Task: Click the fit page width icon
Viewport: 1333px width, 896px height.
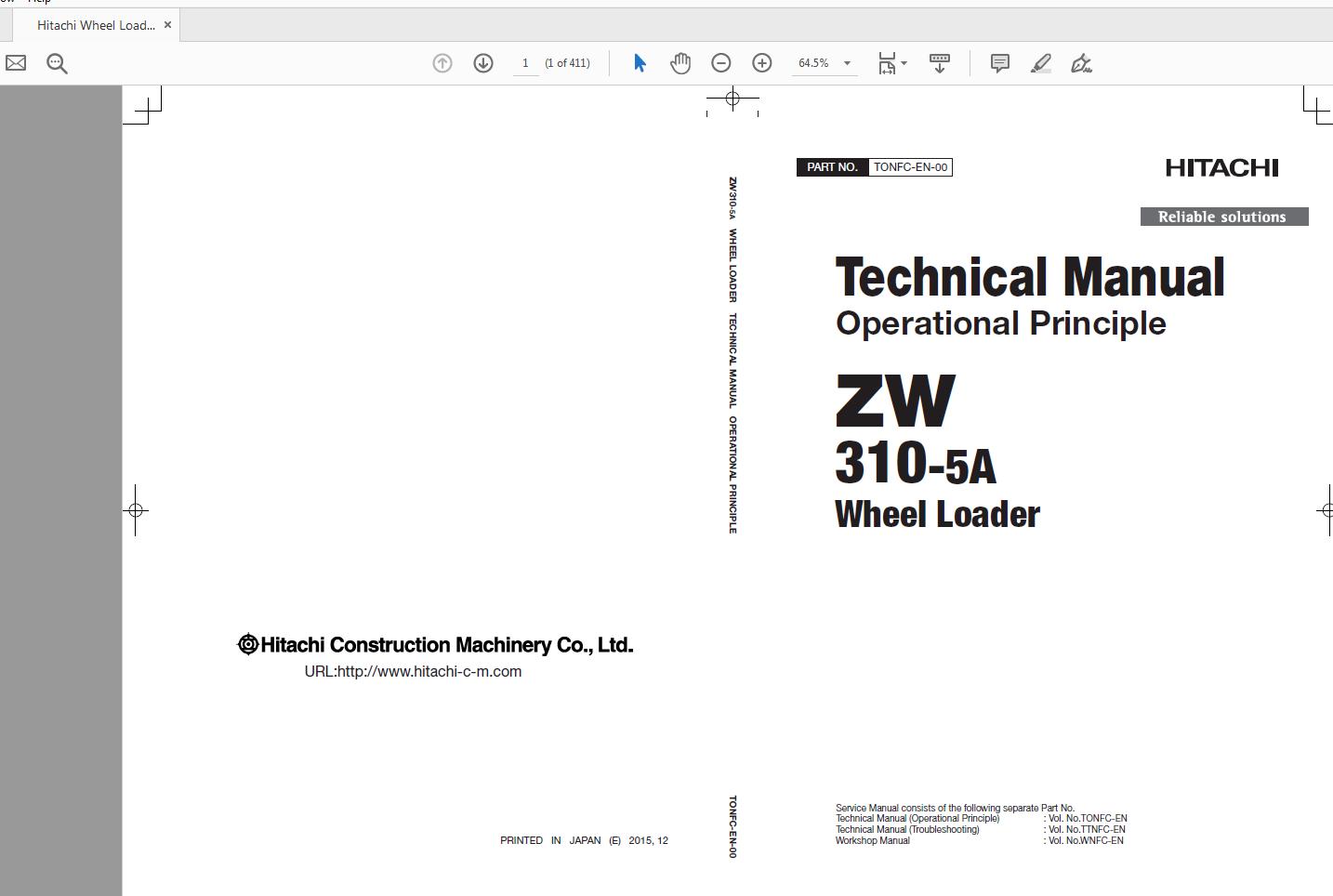Action: point(887,63)
